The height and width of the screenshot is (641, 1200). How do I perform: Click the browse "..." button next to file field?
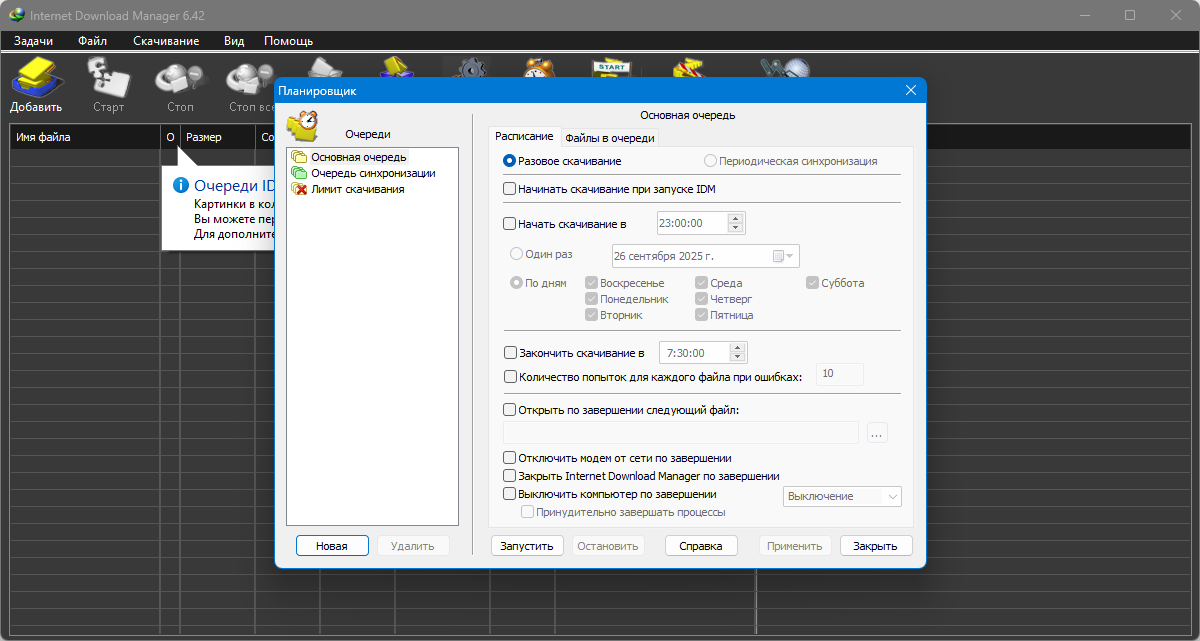click(x=877, y=433)
